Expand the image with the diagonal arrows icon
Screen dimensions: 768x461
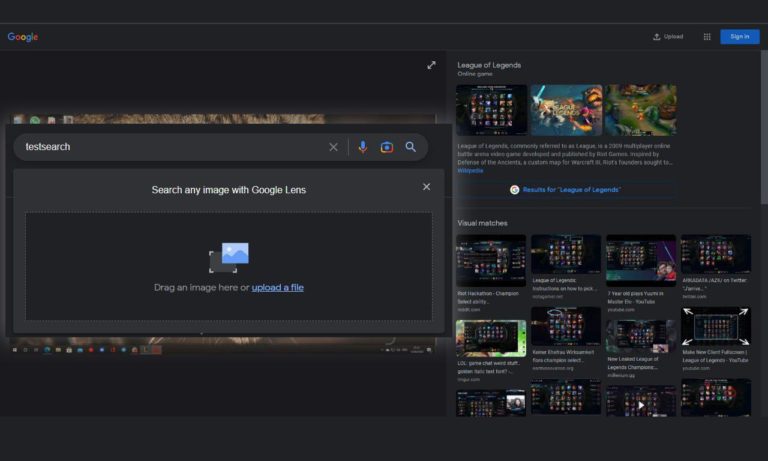(431, 65)
